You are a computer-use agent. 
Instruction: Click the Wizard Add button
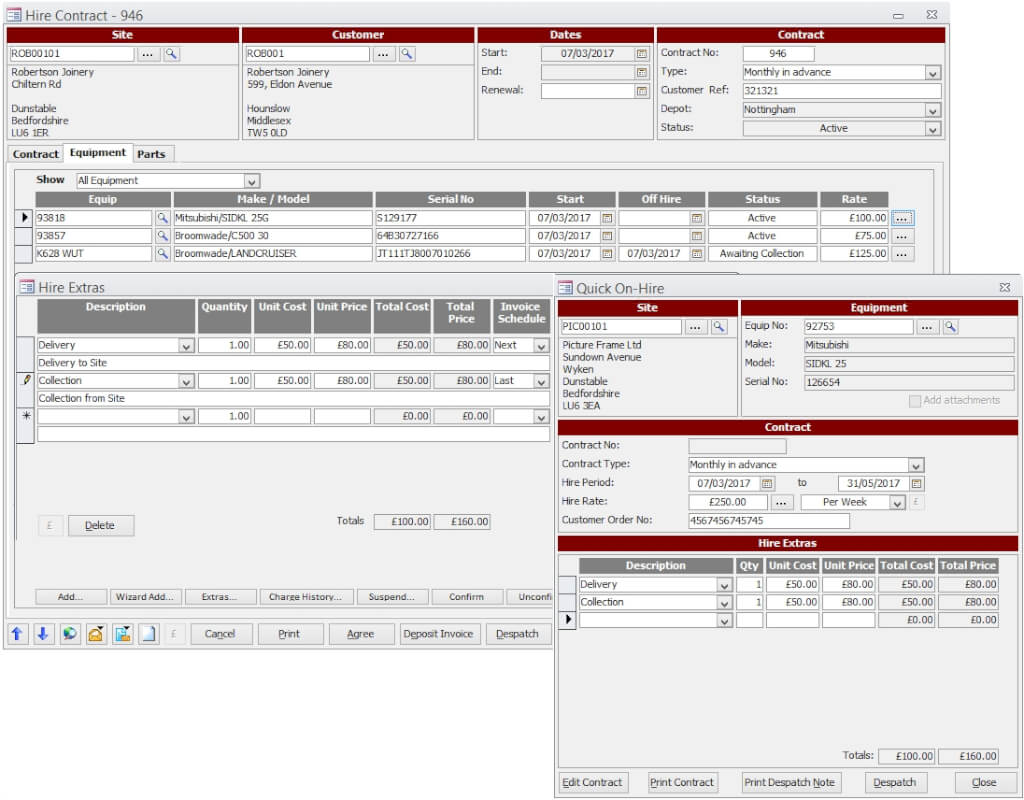[x=144, y=595]
